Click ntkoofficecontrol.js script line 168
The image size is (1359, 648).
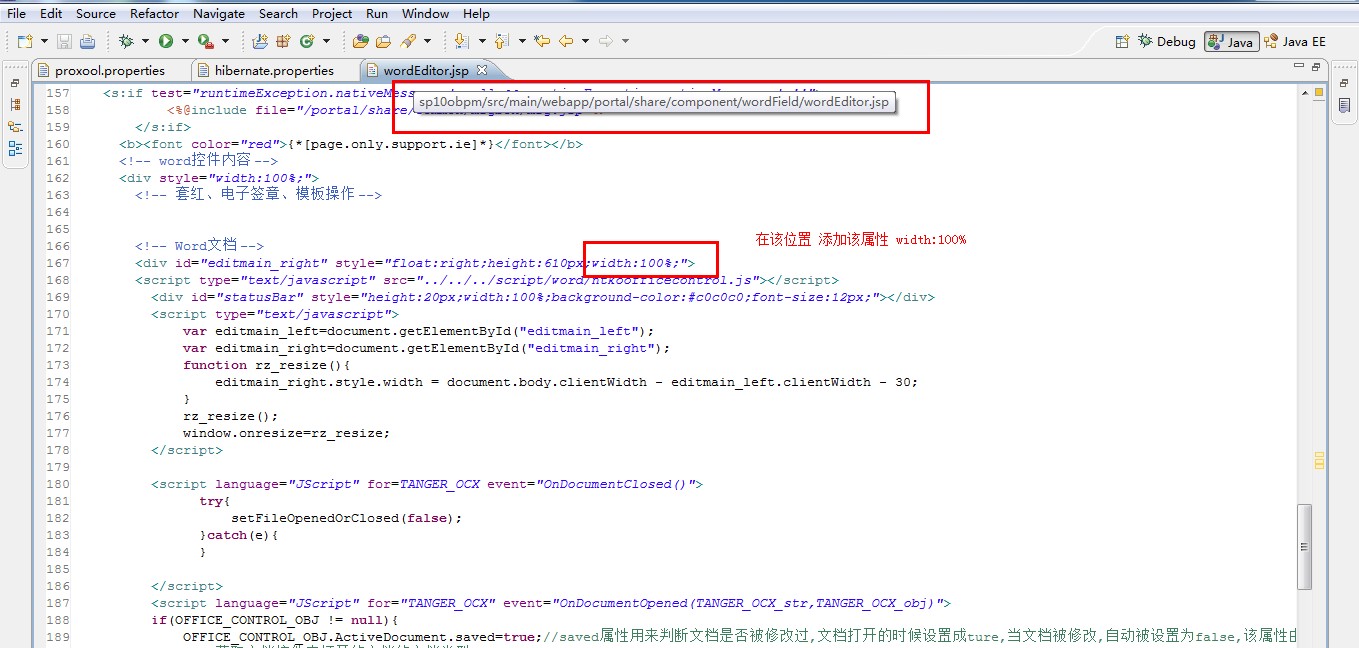pos(487,280)
